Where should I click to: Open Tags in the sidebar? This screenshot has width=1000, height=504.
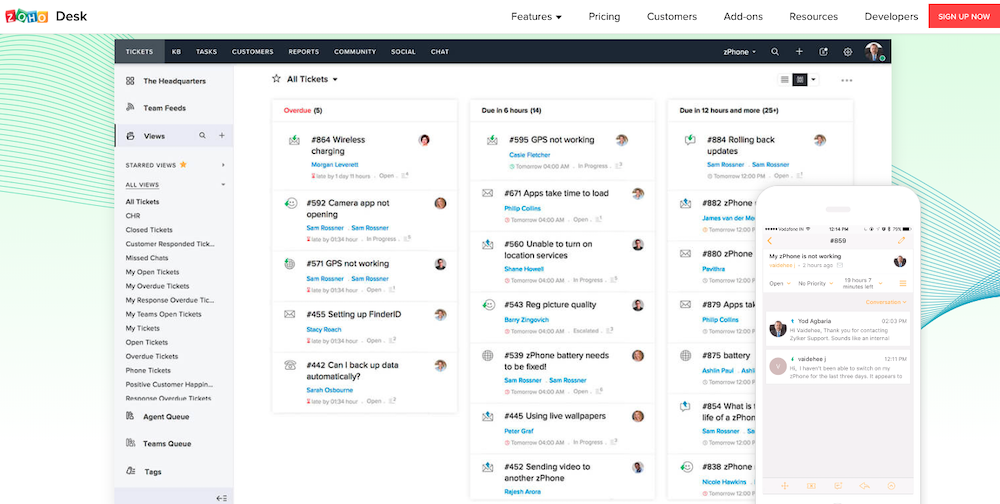click(x=152, y=471)
